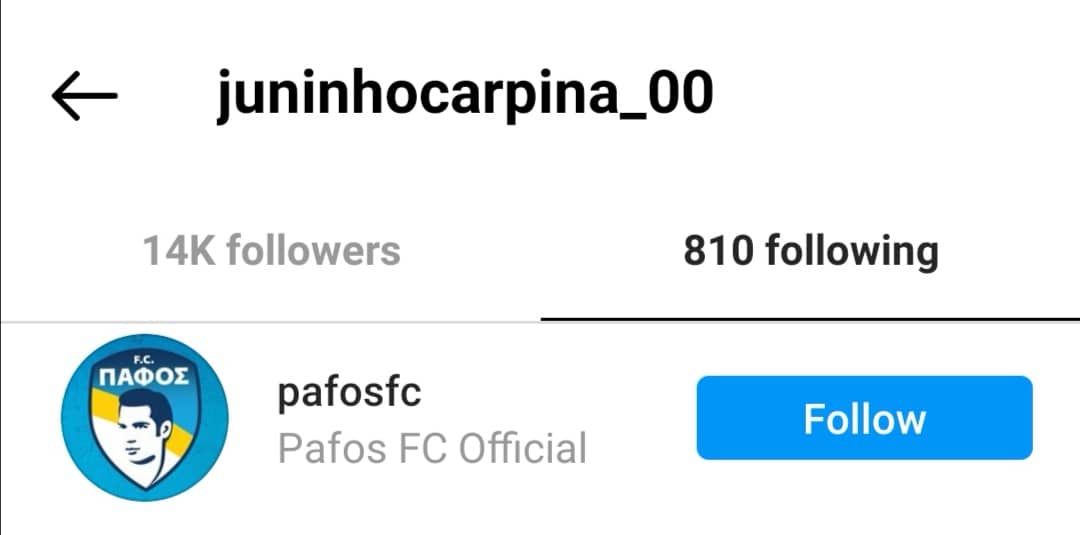Open the pafosfc username link

(349, 393)
